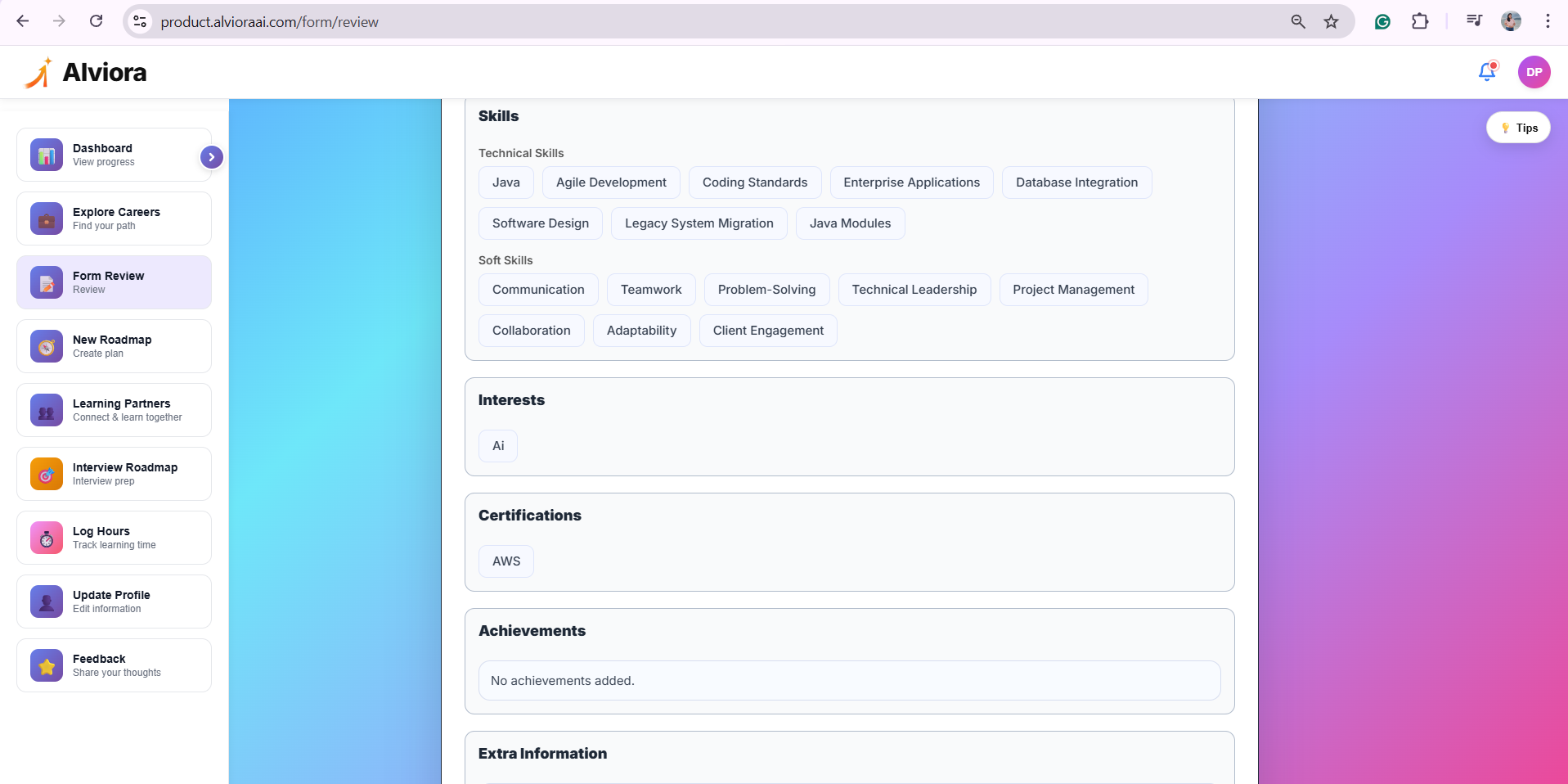Viewport: 1568px width, 784px height.
Task: Select the Technical Leadership chip
Action: (x=914, y=290)
